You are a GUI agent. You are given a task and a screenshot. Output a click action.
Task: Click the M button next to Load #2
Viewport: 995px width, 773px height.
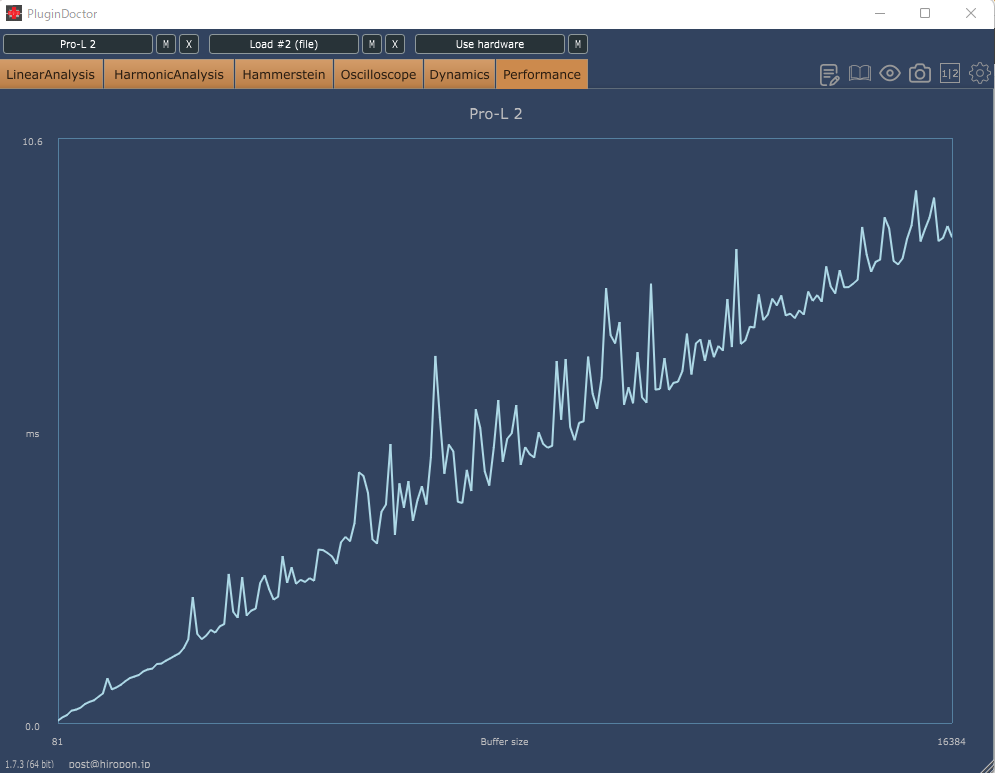click(371, 44)
